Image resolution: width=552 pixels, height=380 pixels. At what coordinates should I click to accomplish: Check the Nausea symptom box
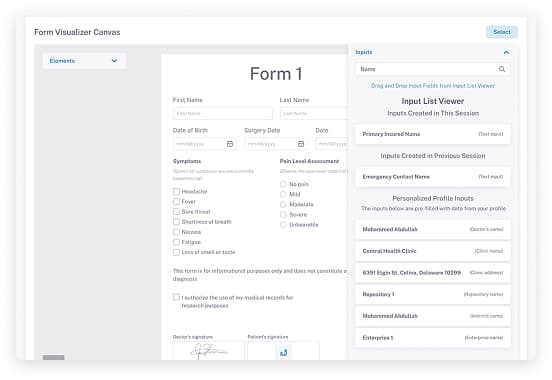tap(176, 232)
